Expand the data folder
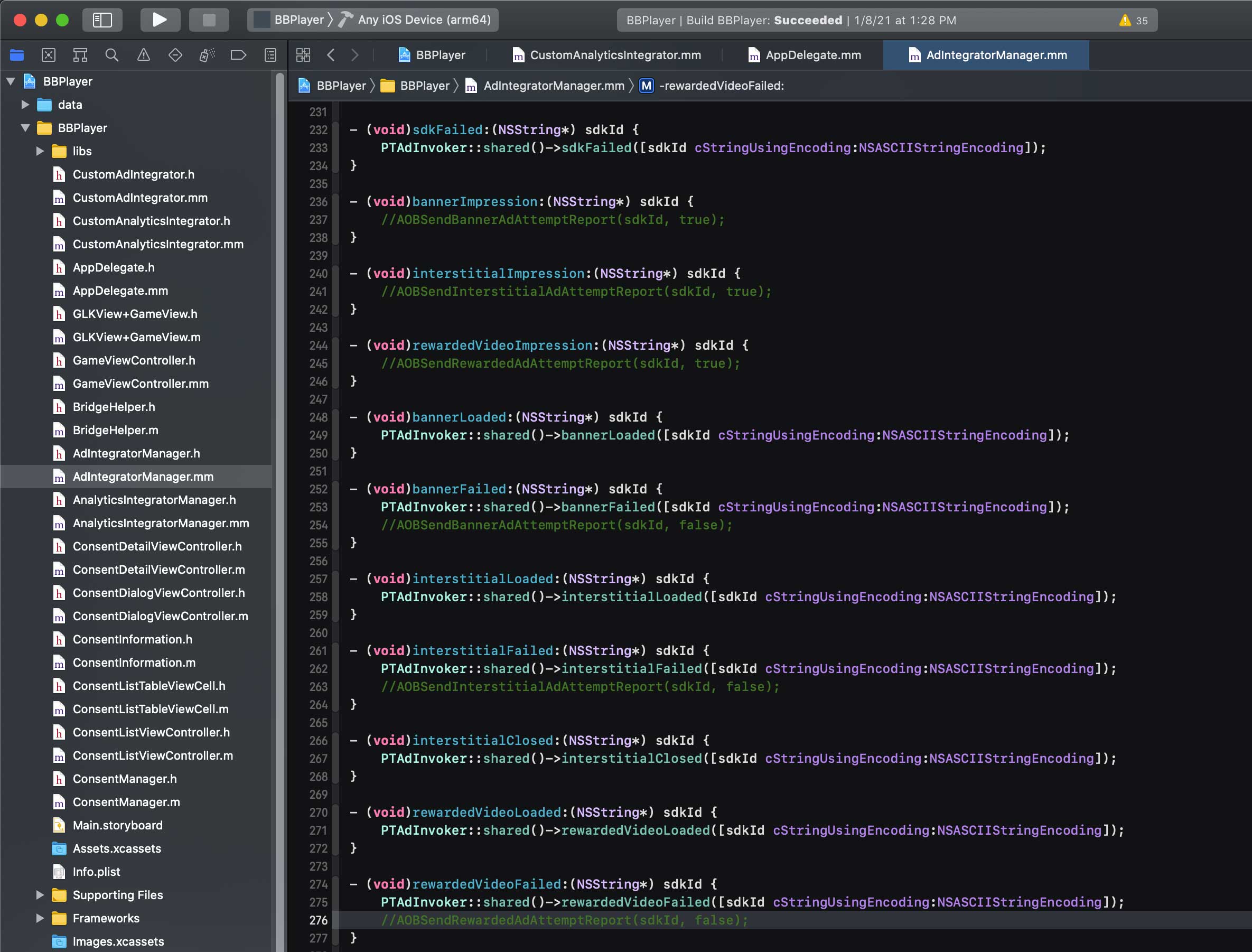 [25, 105]
